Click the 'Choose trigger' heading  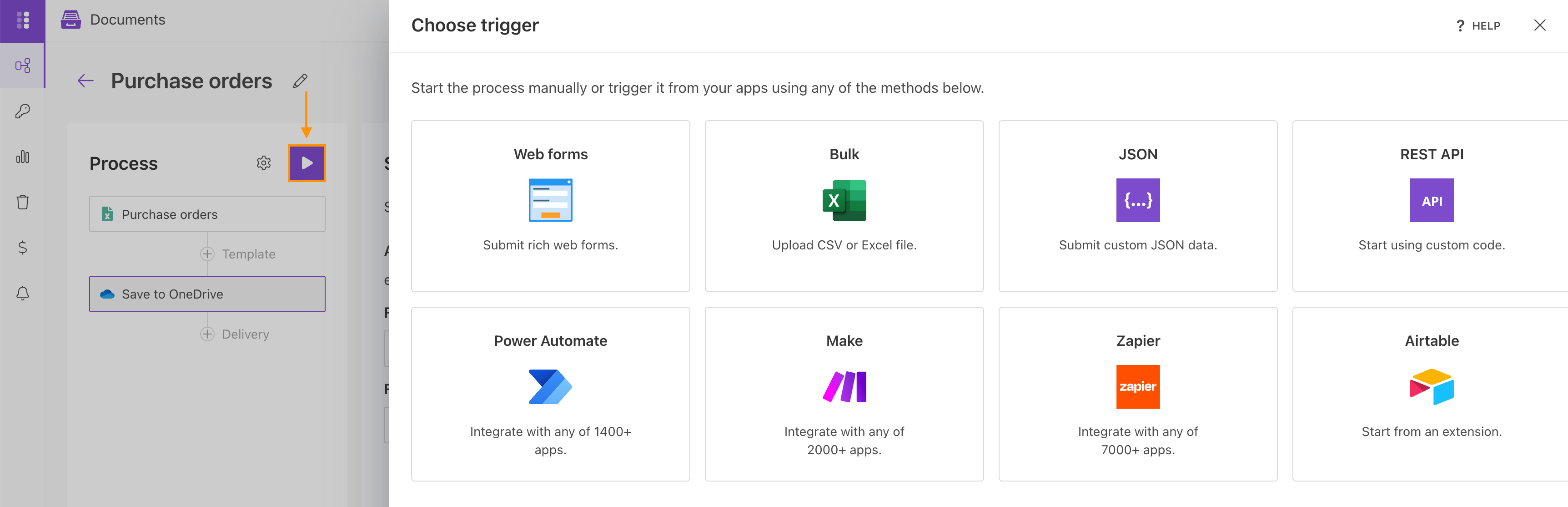tap(475, 25)
